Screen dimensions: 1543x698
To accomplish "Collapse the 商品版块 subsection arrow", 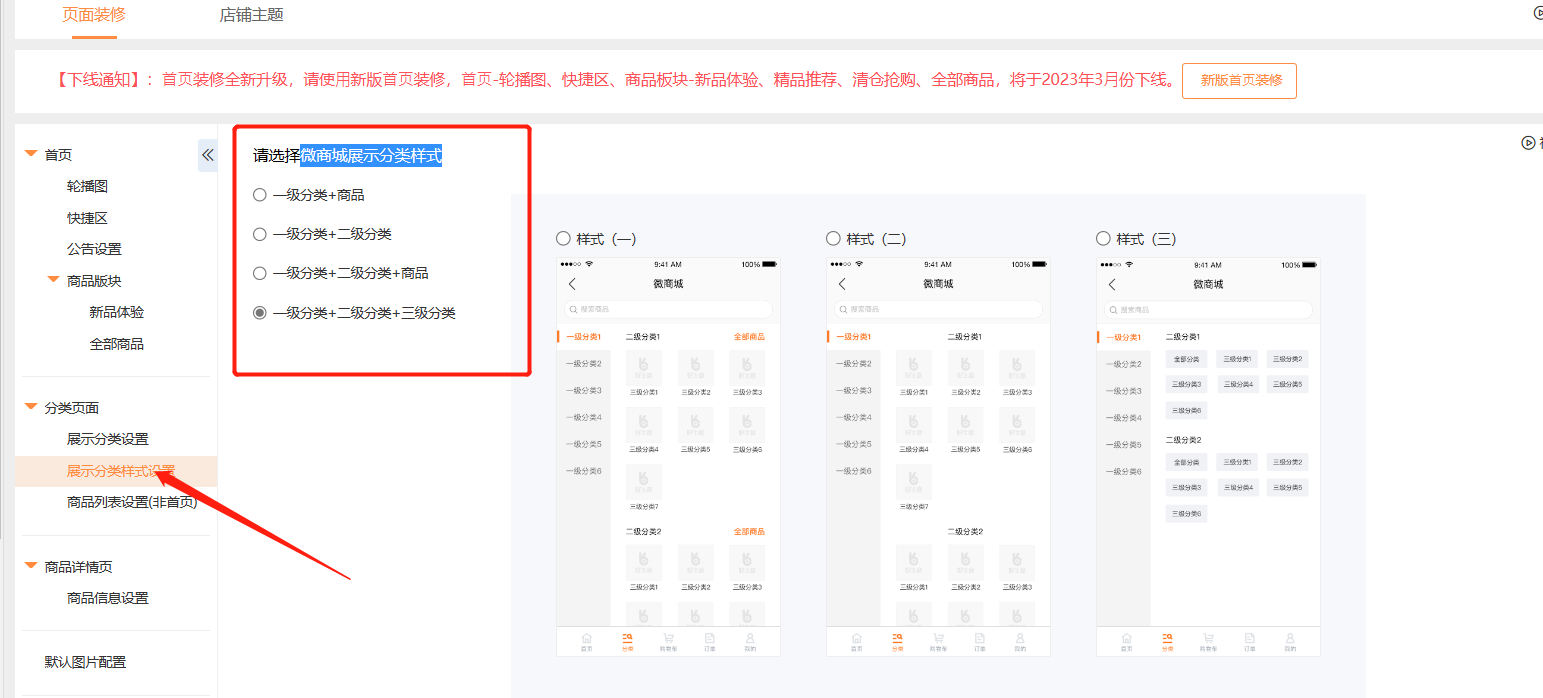I will point(54,280).
